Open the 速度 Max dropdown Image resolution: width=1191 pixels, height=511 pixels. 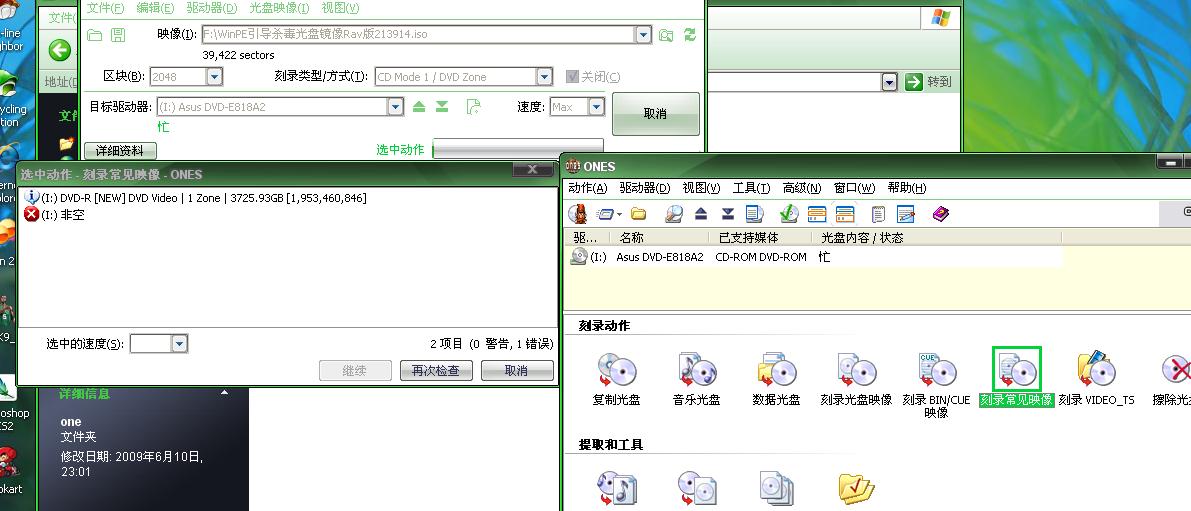(x=596, y=107)
